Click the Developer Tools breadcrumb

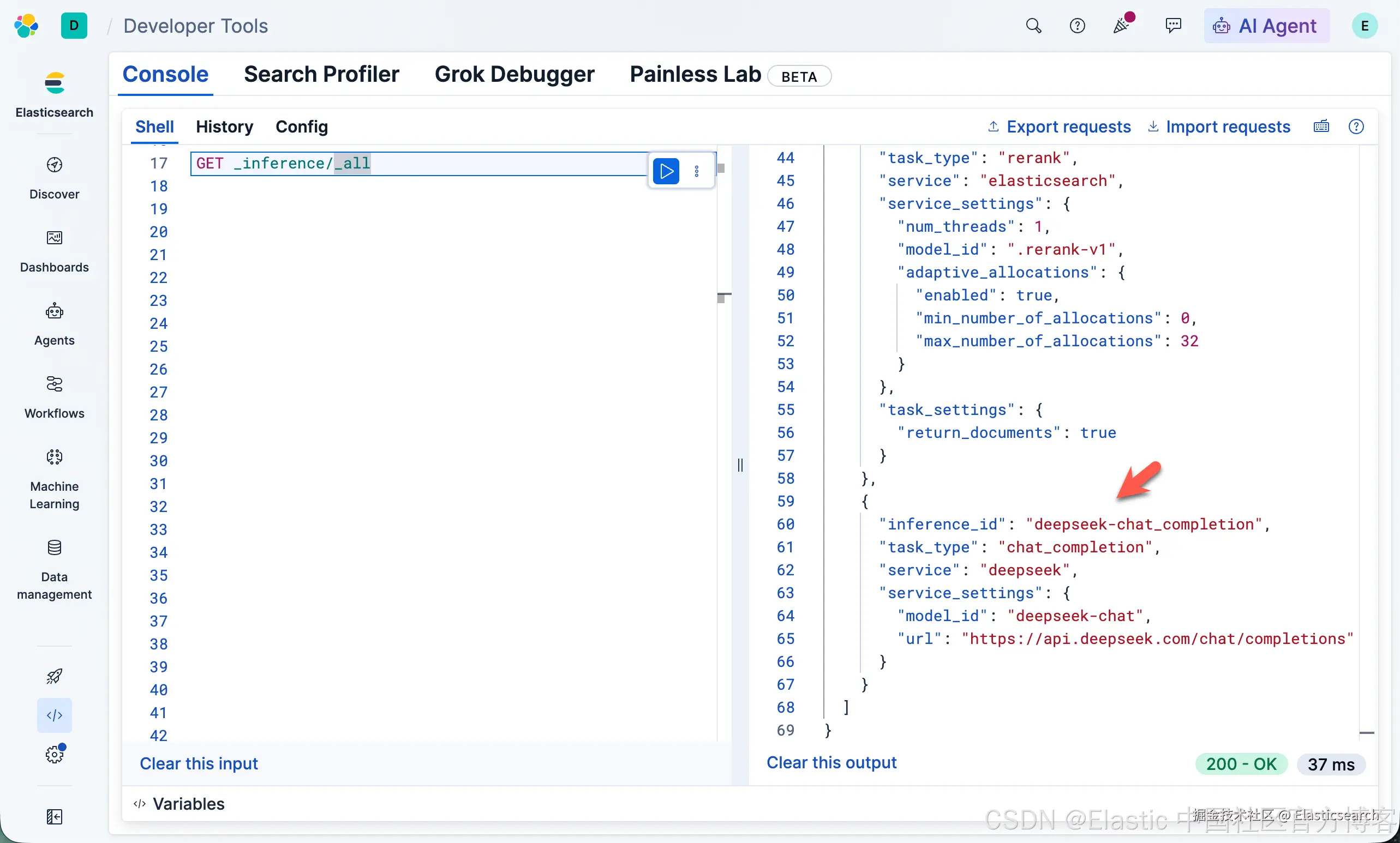click(195, 26)
